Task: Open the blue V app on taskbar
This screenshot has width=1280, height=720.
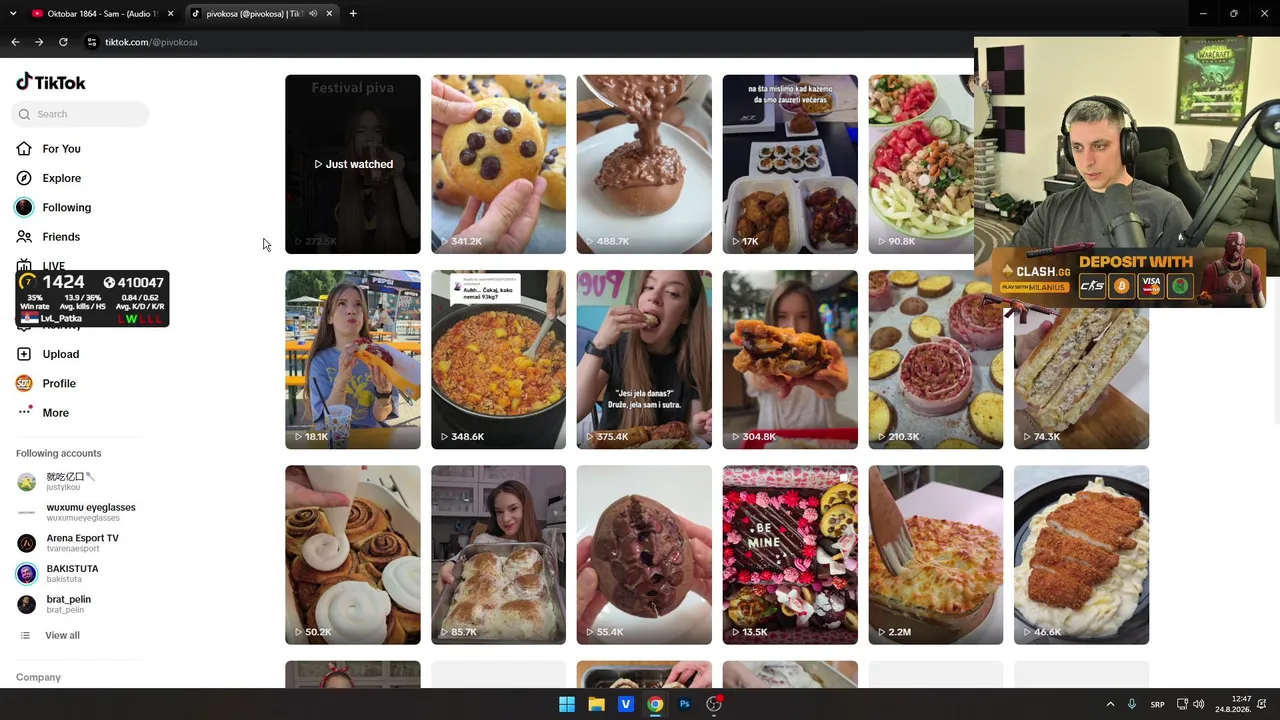Action: tap(626, 704)
